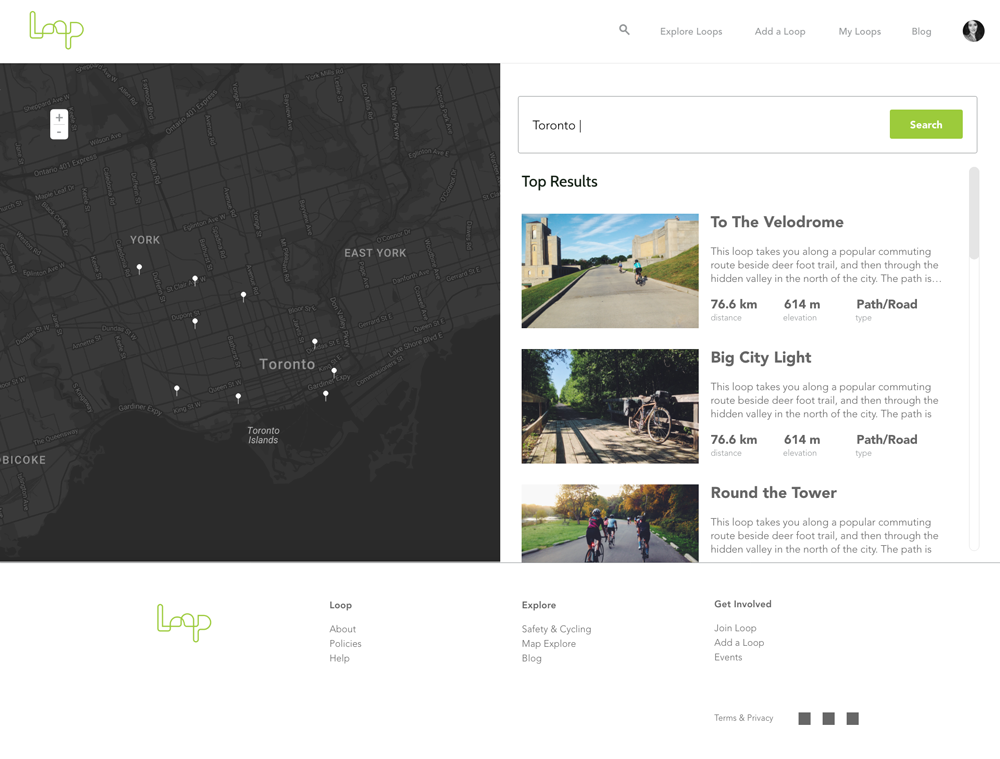Open Safety & Cycling link
This screenshot has height=759, width=1000.
(x=556, y=629)
